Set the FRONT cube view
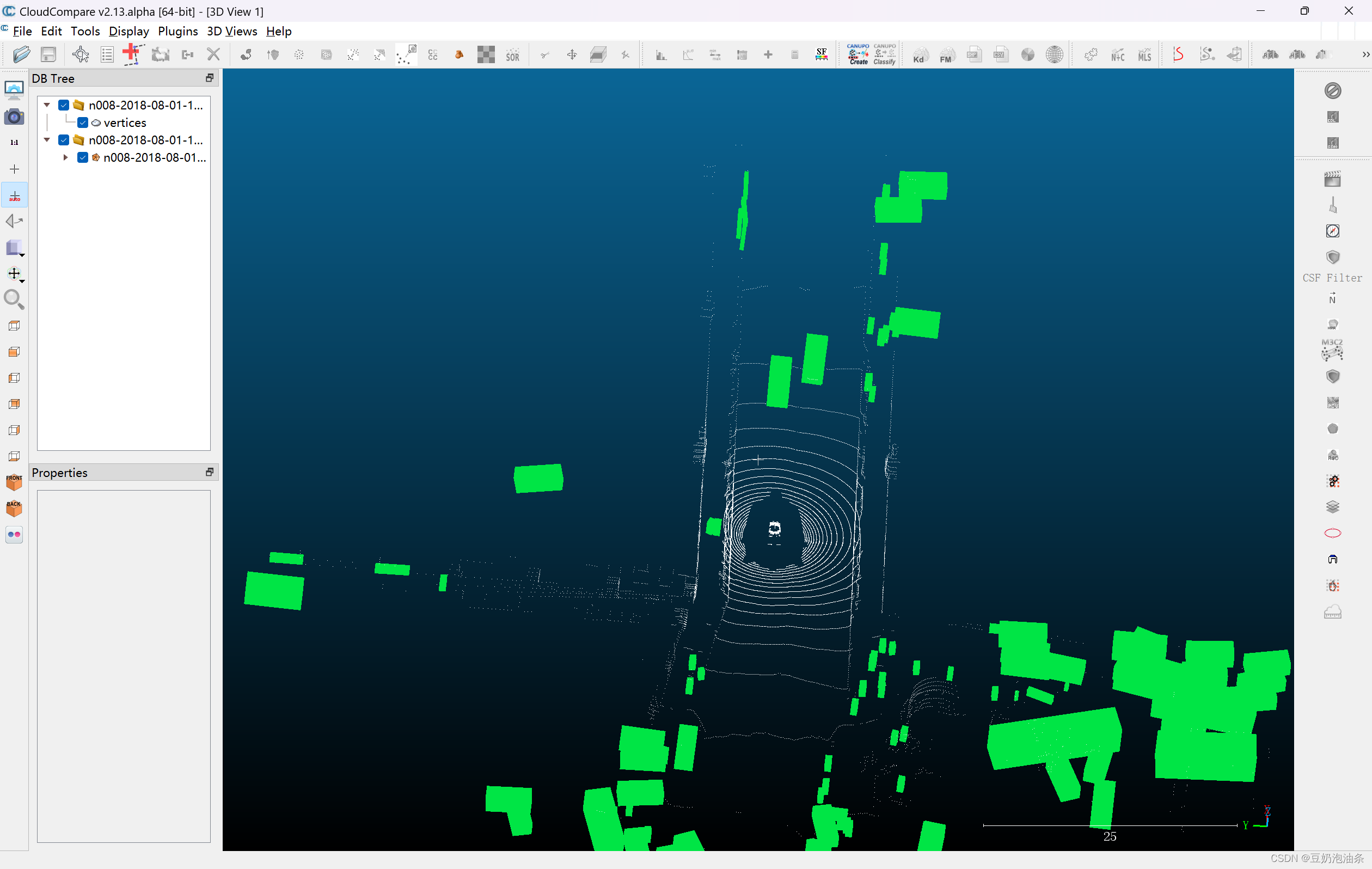Screen dimensions: 1372x869 [14, 482]
